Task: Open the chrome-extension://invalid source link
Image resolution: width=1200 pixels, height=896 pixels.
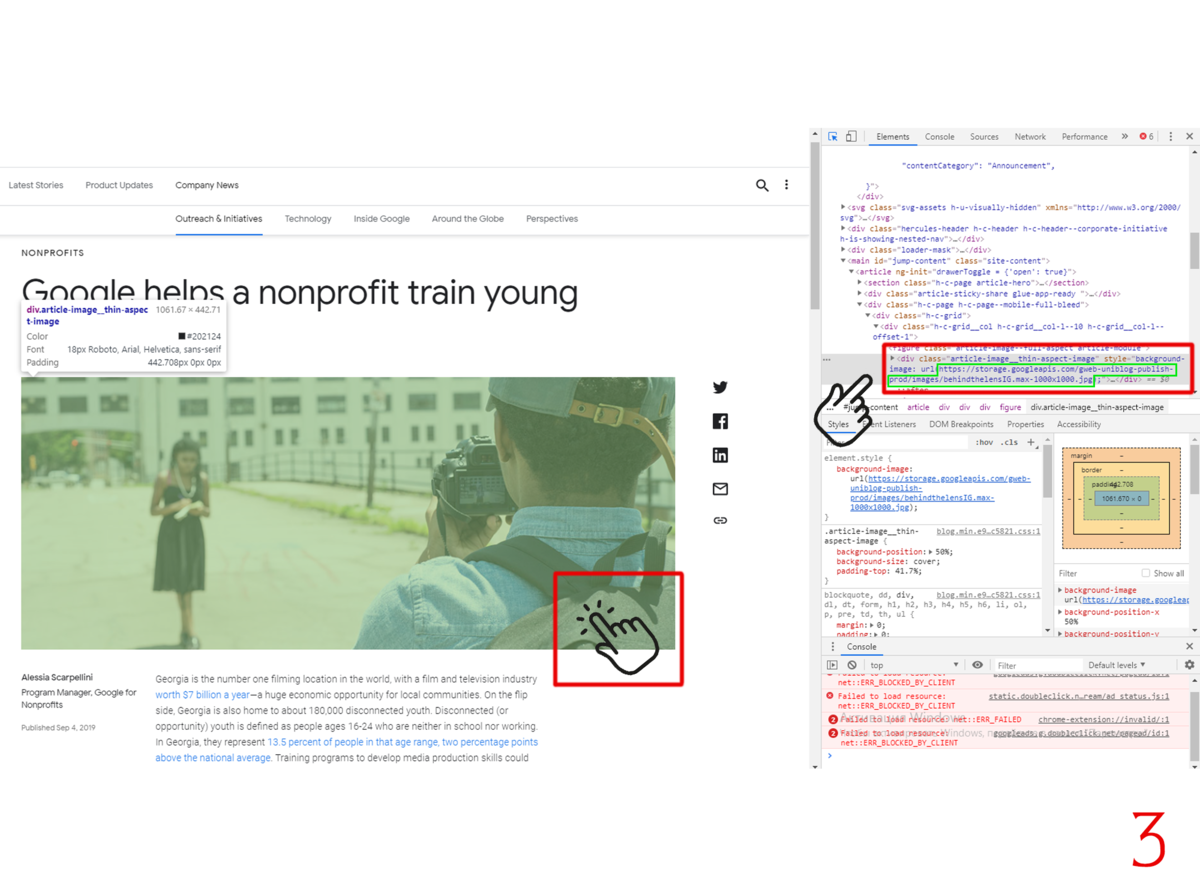Action: tap(1103, 719)
